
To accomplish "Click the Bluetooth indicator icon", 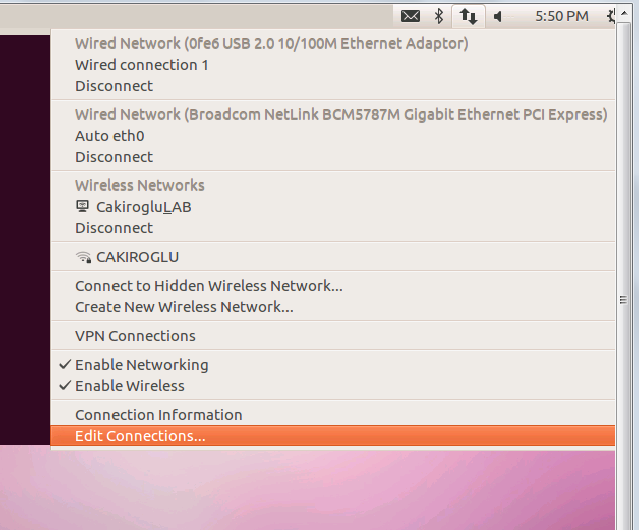I will [438, 16].
